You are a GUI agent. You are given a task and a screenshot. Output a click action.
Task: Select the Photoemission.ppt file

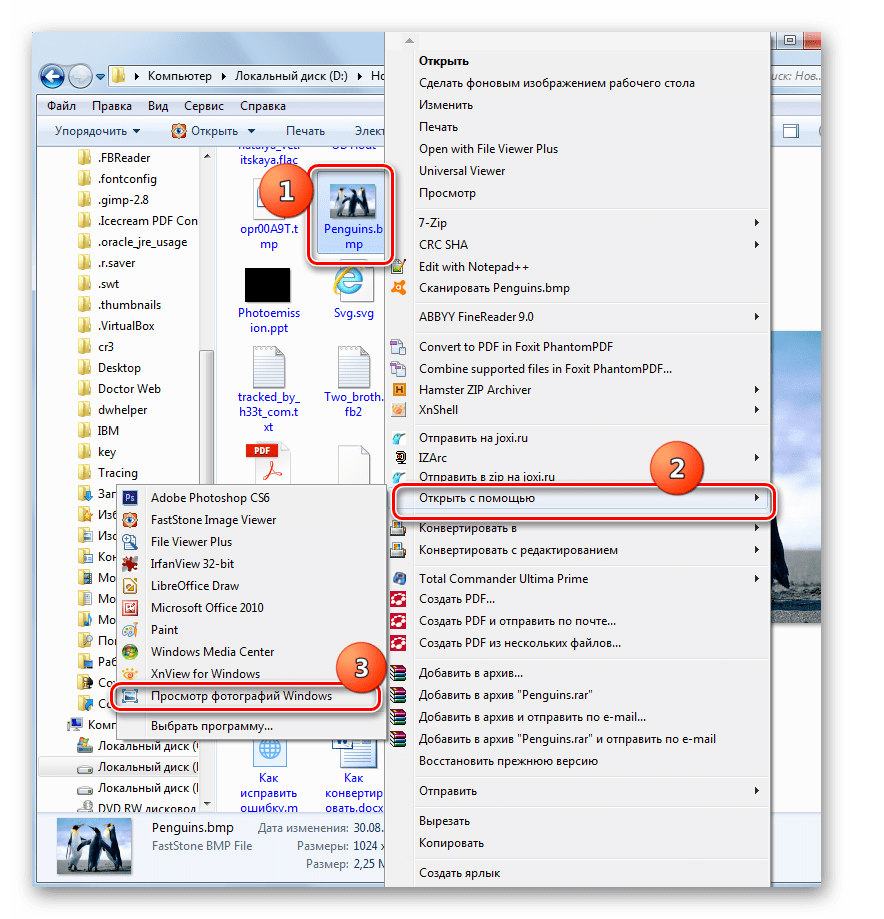[x=268, y=301]
